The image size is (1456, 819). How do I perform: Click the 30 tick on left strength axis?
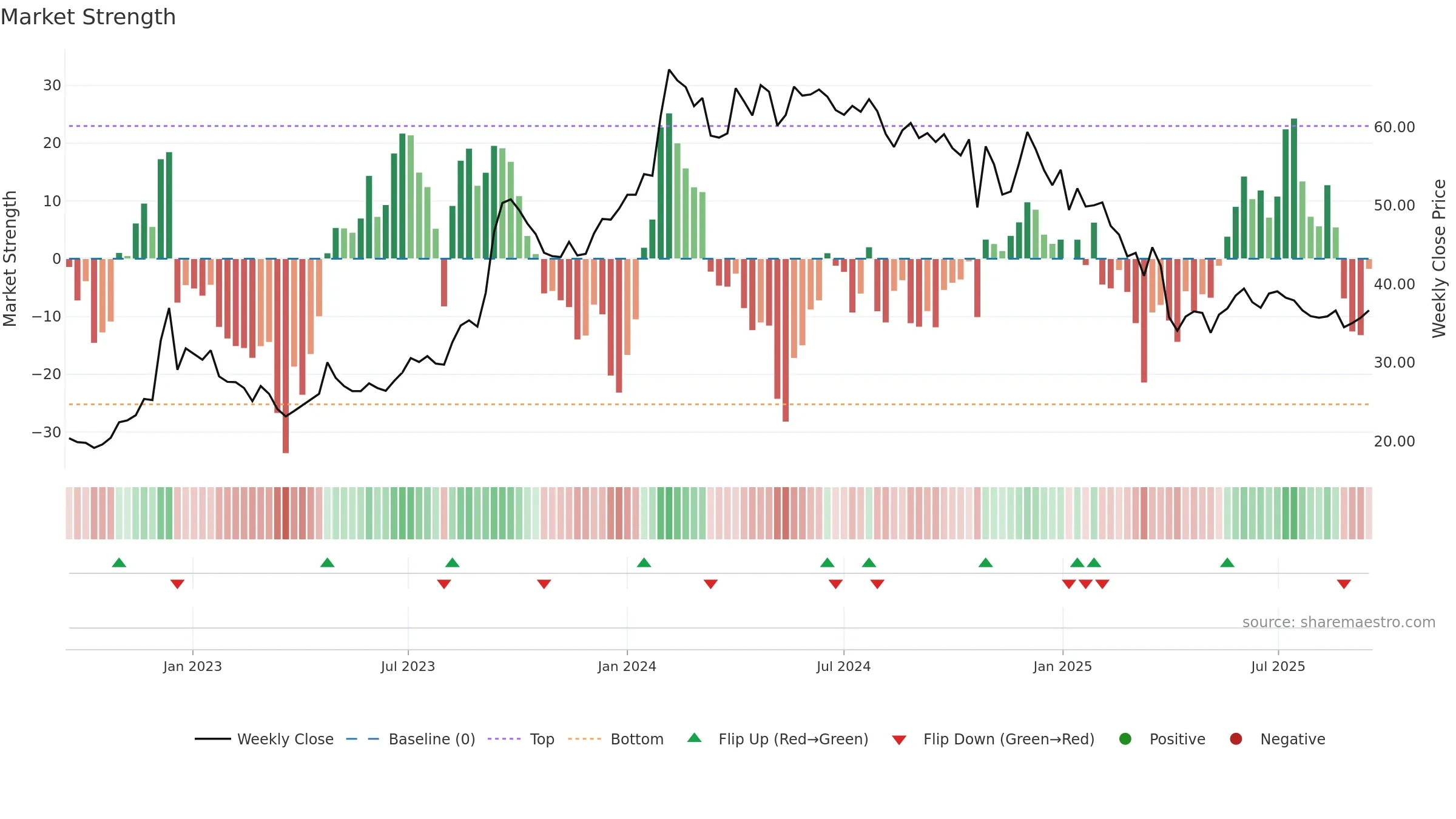point(52,85)
